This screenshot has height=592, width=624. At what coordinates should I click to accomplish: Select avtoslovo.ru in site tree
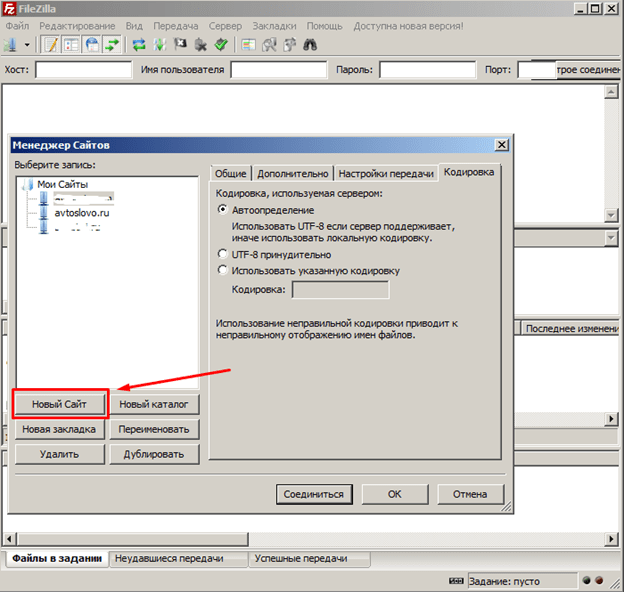82,213
